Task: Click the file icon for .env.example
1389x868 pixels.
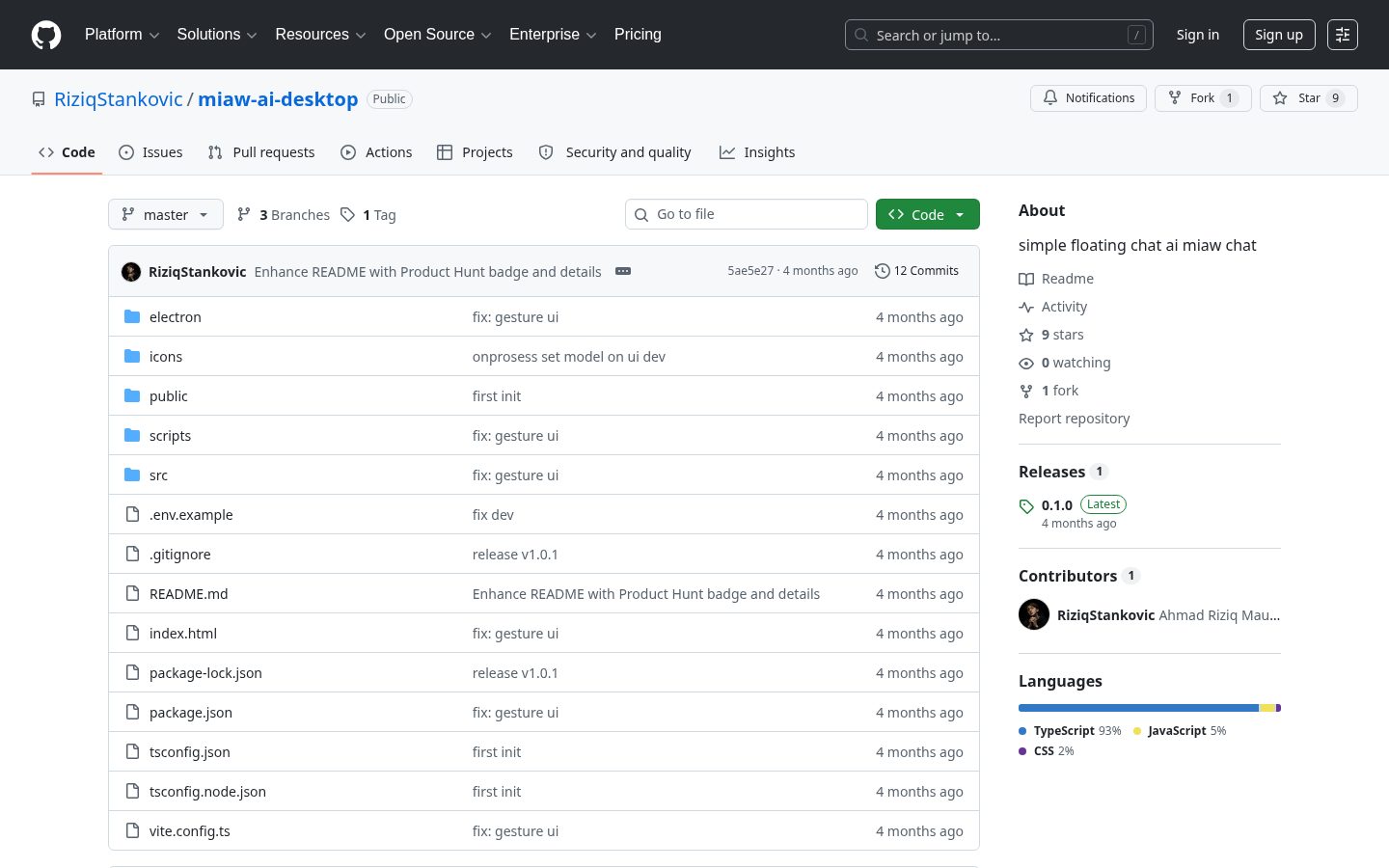Action: (x=132, y=514)
